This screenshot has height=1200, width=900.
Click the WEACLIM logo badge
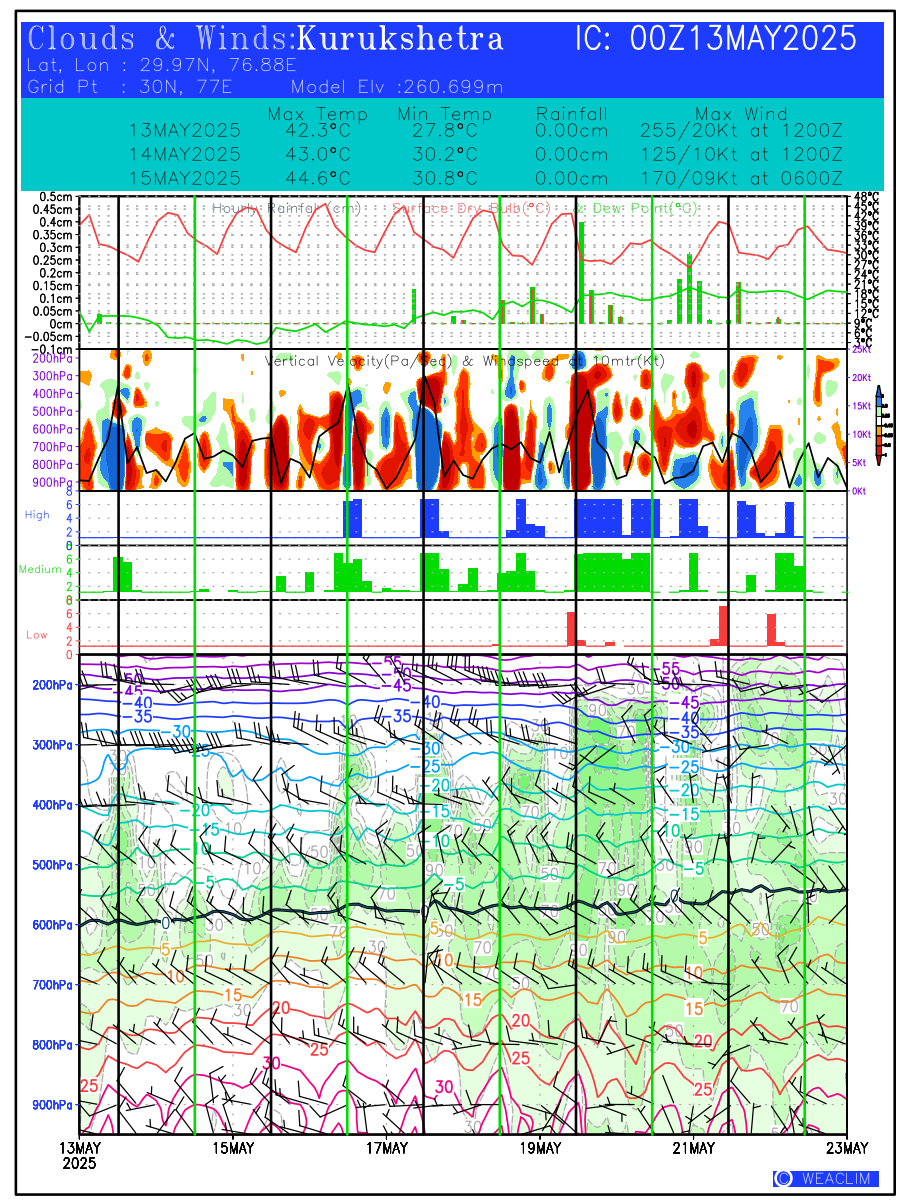click(x=826, y=1178)
